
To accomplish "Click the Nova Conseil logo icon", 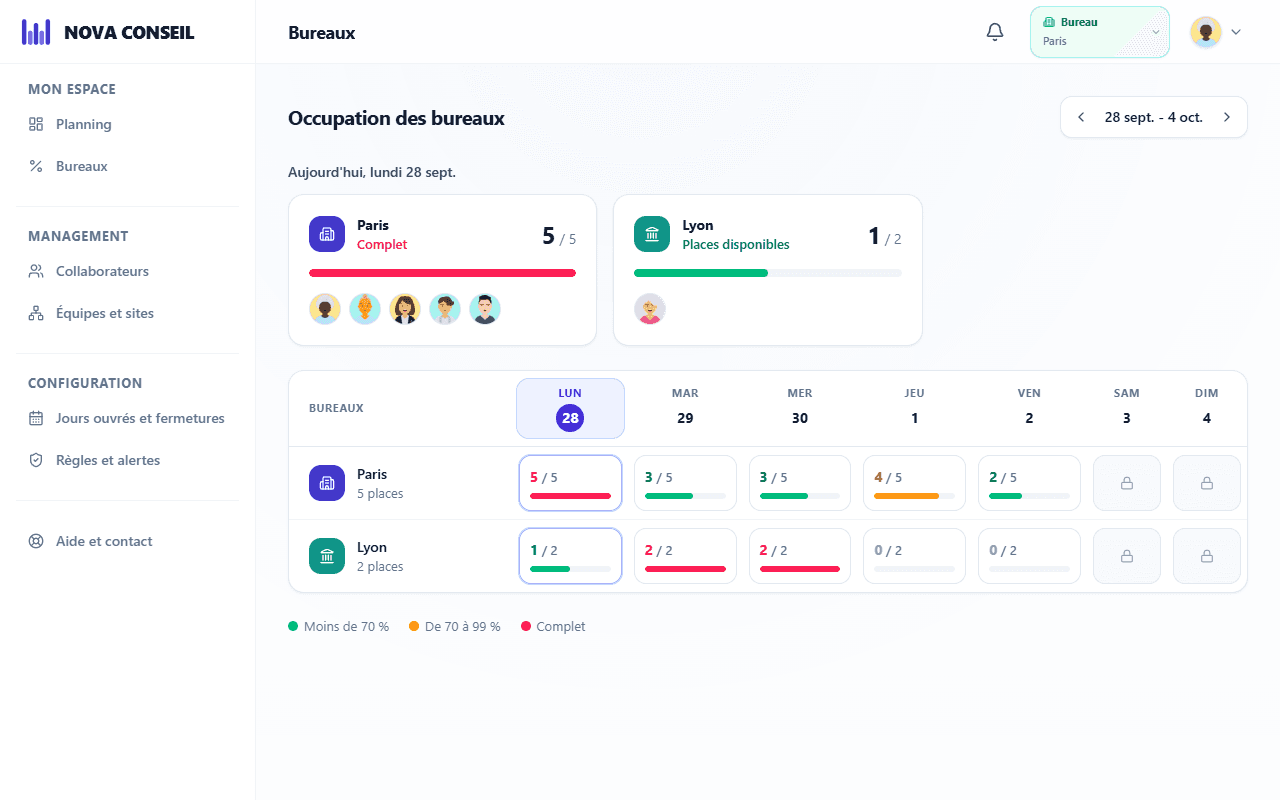I will point(36,32).
